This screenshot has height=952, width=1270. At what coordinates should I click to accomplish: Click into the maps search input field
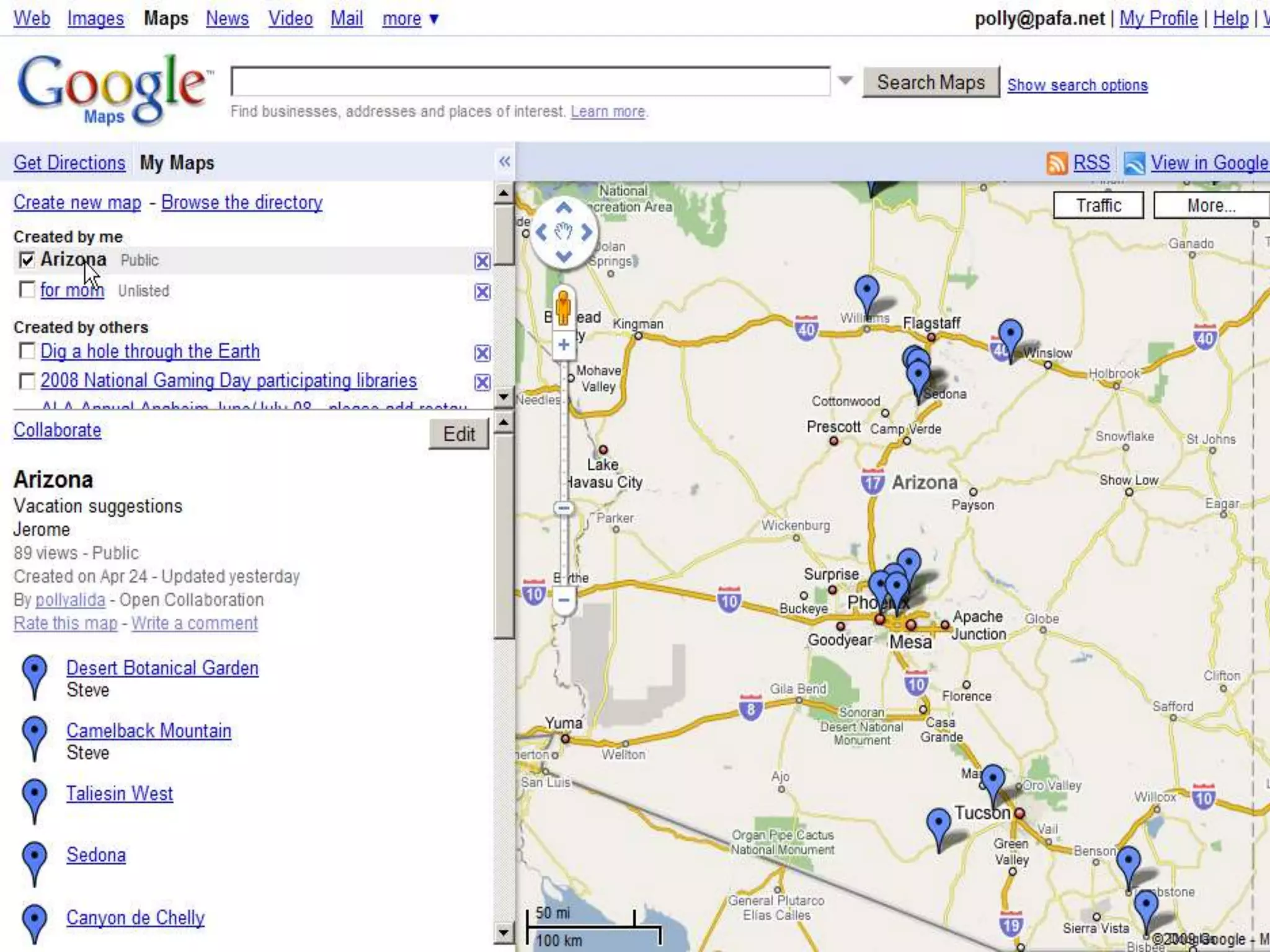pyautogui.click(x=530, y=82)
